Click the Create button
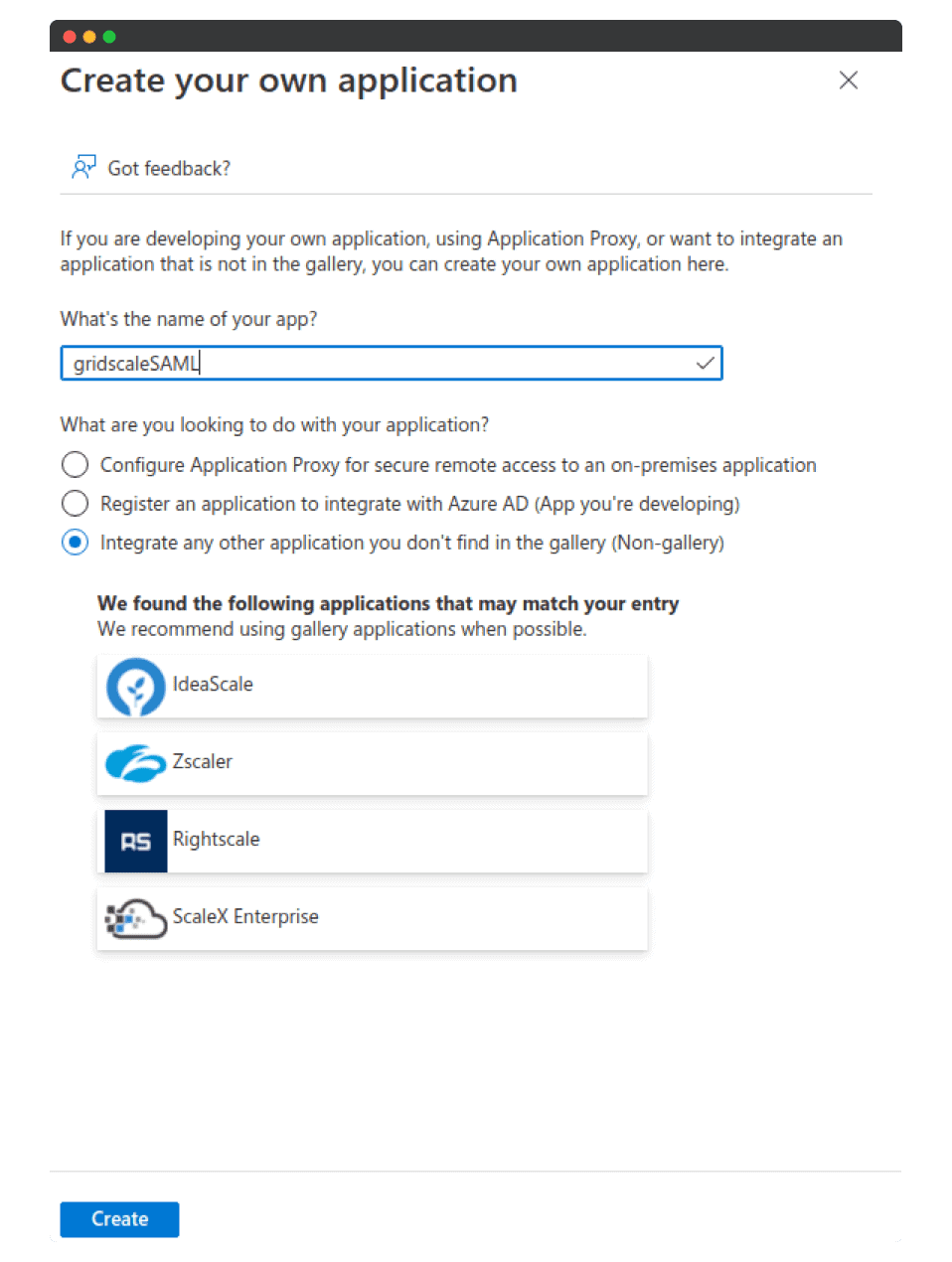952x1262 pixels. tap(119, 1219)
